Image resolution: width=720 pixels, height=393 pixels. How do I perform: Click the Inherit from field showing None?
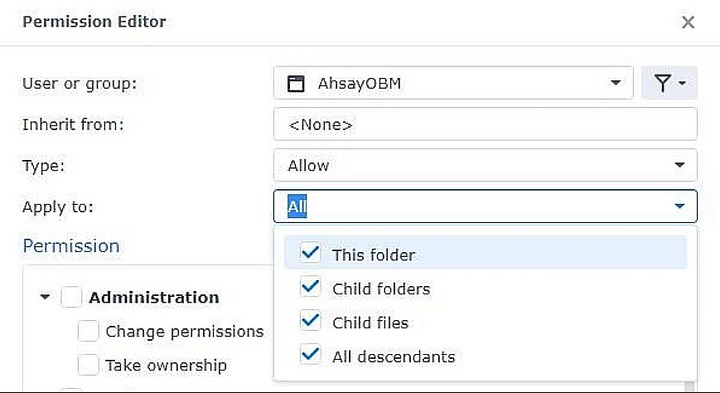(x=485, y=124)
